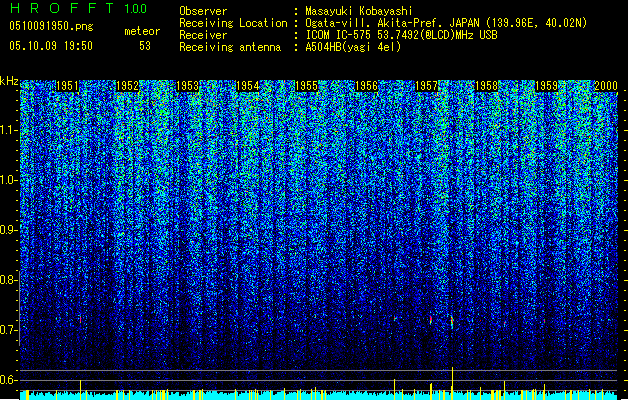
Task: Click the Ogata-vill. Akita-Pref. JAPAN location text
Action: (446, 23)
